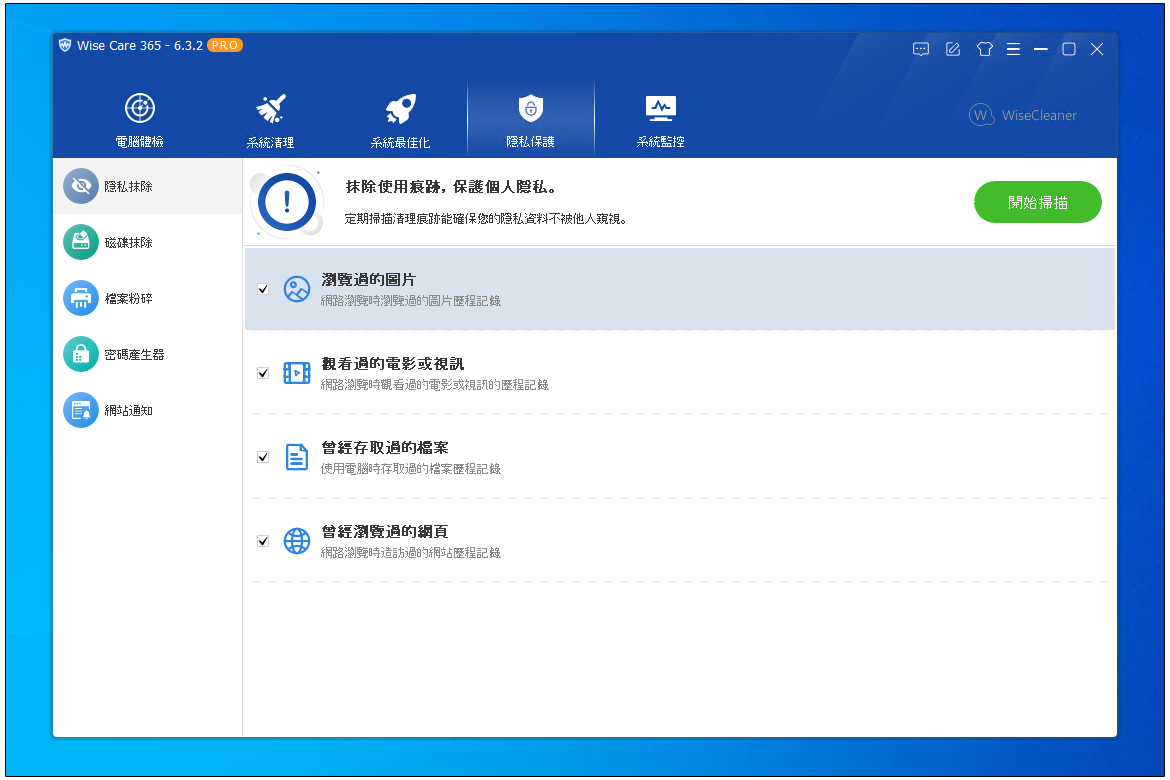Viewport: 1170px width, 780px height.
Task: Open the skin shirt icon
Action: tap(985, 49)
